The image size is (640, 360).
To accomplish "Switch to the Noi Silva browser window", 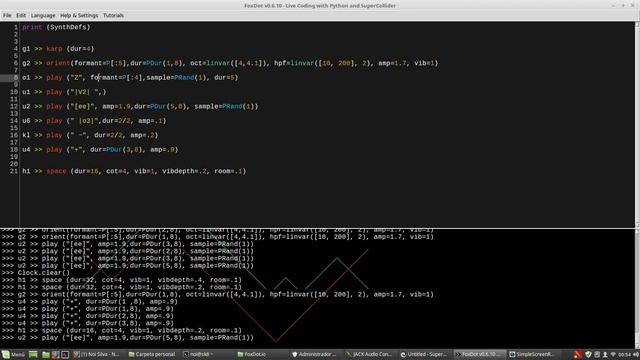I will click(x=96, y=354).
